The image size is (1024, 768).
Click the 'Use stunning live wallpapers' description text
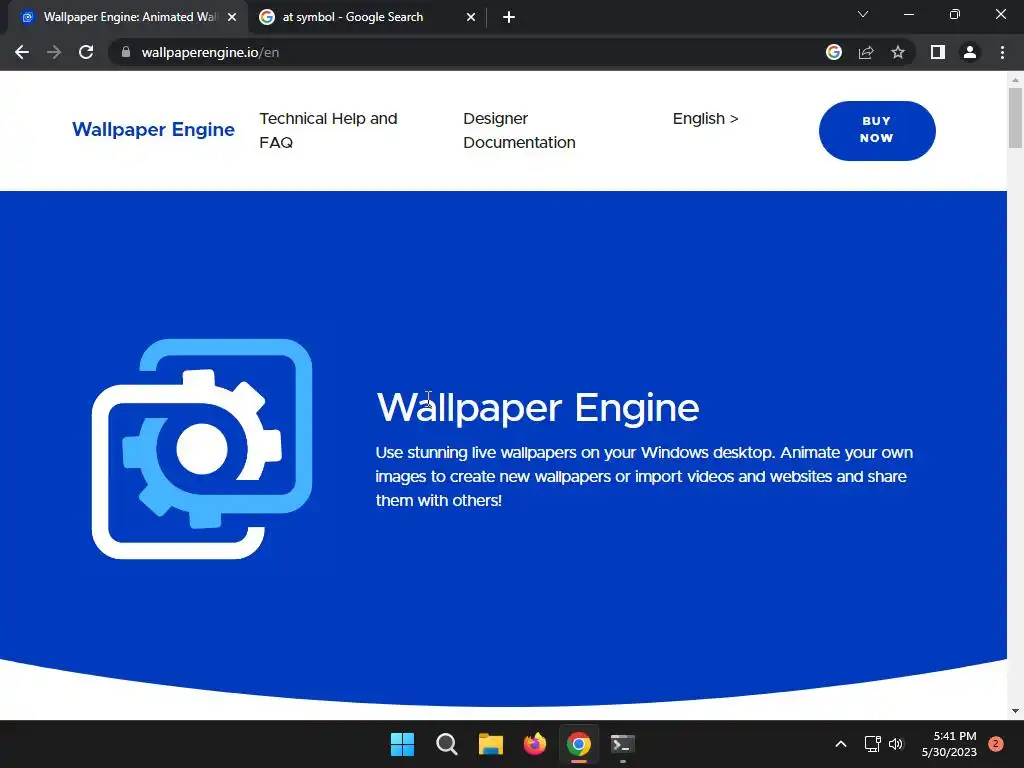coord(644,477)
